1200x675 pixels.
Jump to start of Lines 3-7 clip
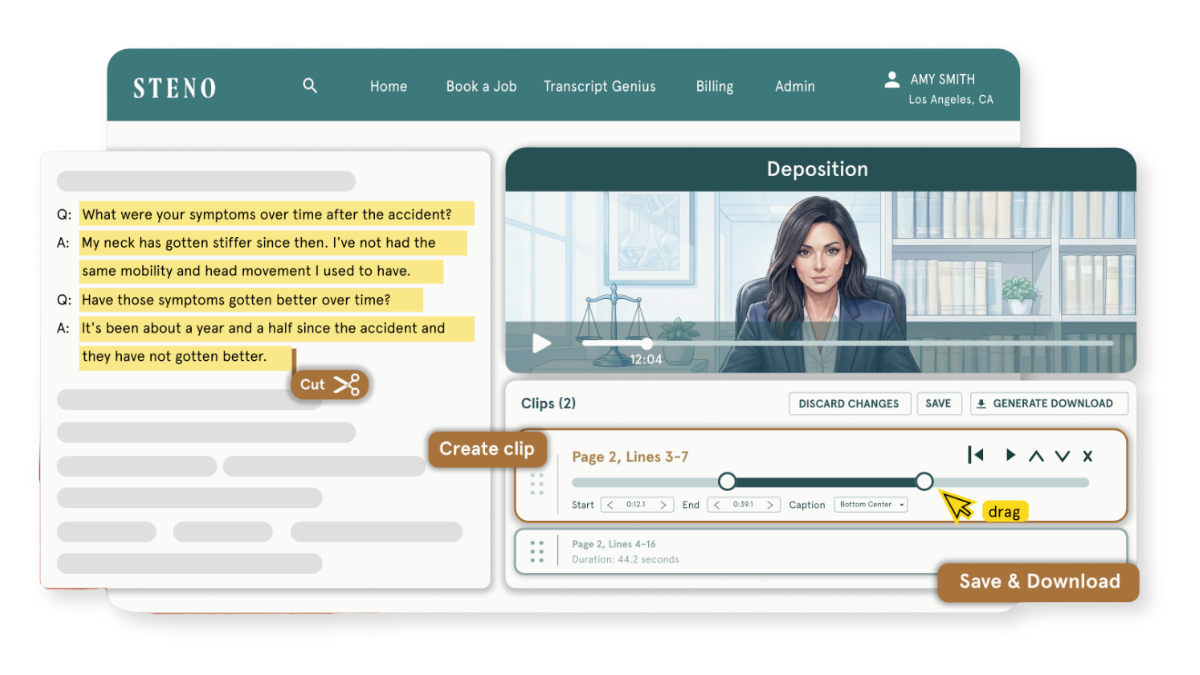pyautogui.click(x=975, y=455)
